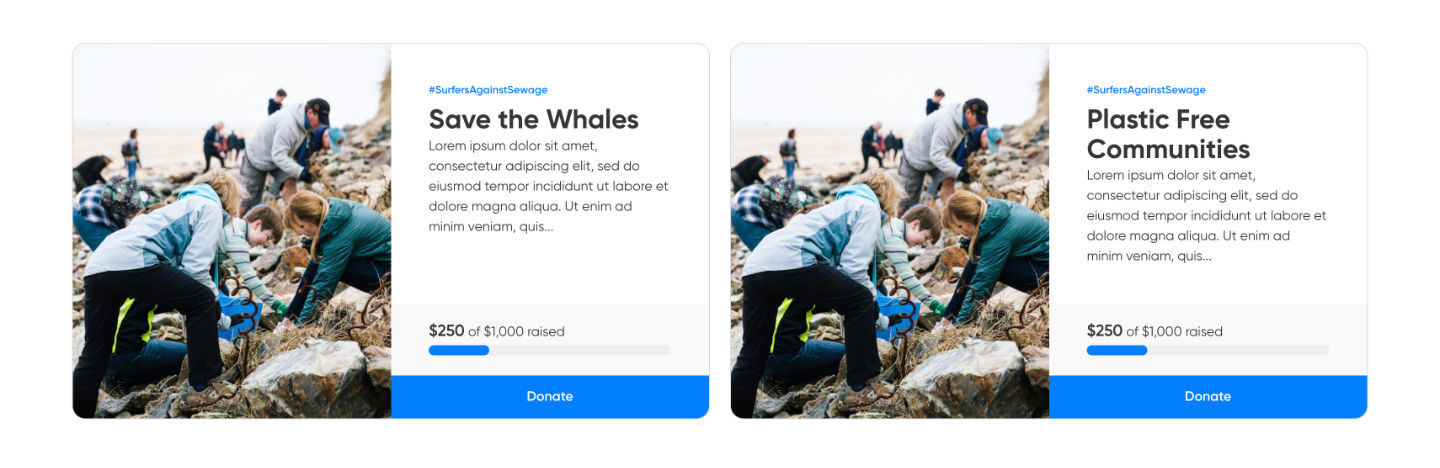Screen dimensions: 1440x468
Task: Click "of $1,000 raised" on the Plastic Free Communities card
Action: [x=1174, y=332]
